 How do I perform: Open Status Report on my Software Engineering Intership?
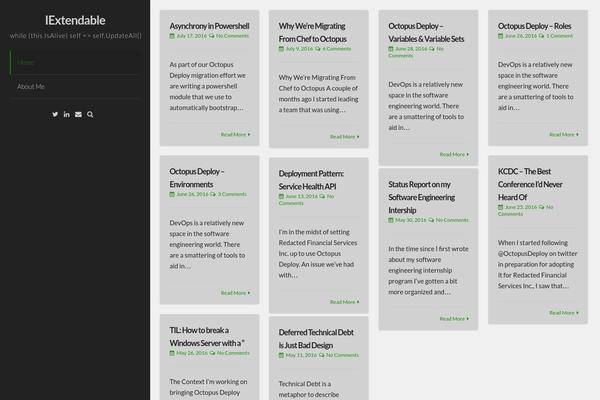coord(421,197)
